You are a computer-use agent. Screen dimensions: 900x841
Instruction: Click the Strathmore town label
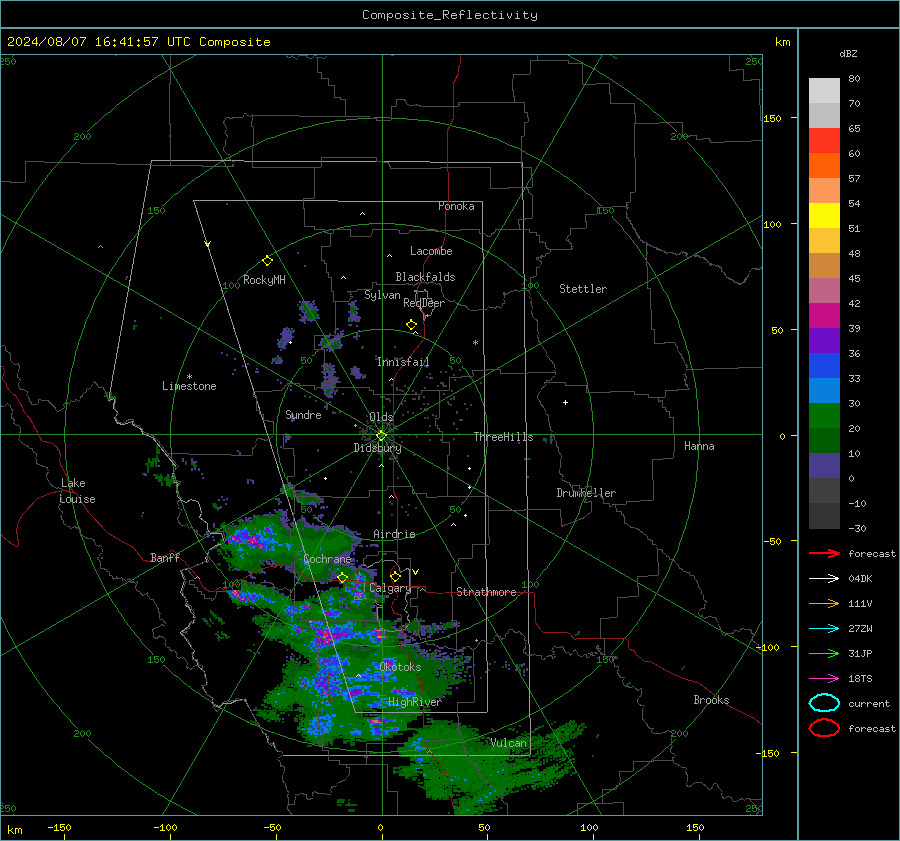(486, 592)
